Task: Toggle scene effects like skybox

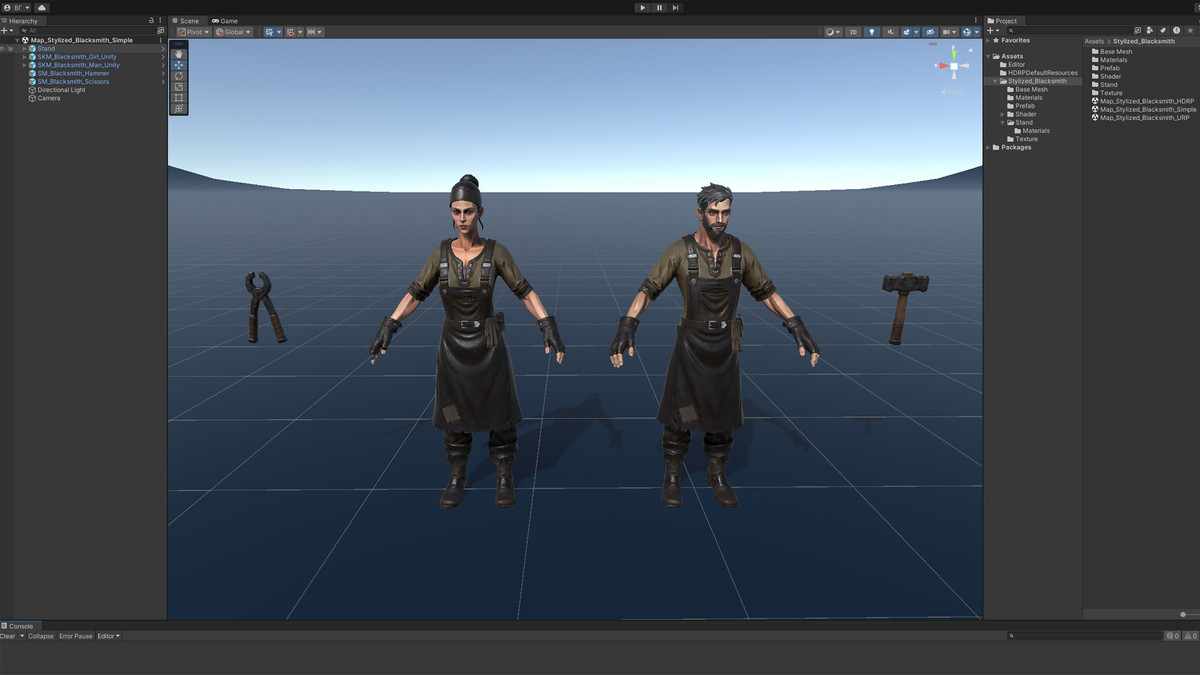Action: point(907,32)
